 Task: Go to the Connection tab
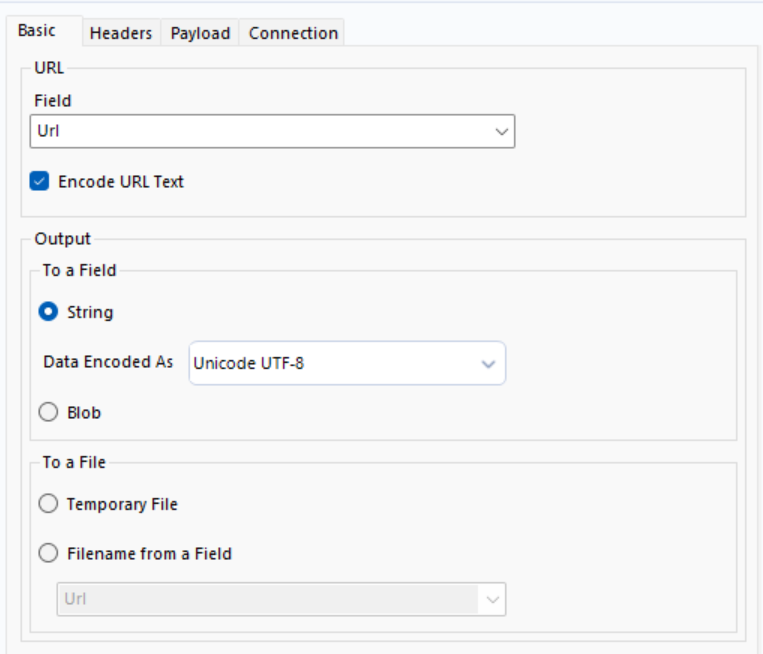[x=293, y=33]
